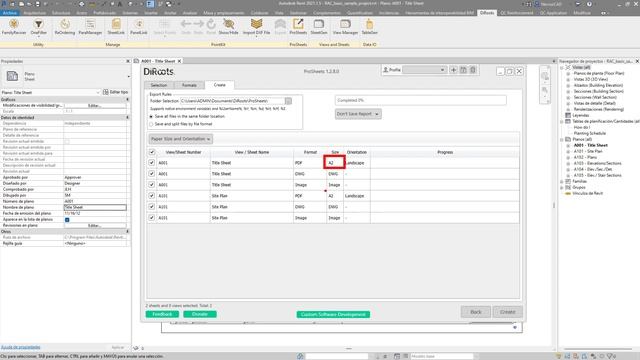Select the DiRoots ribbon tab
Screen dimensions: 640x360
tap(487, 13)
